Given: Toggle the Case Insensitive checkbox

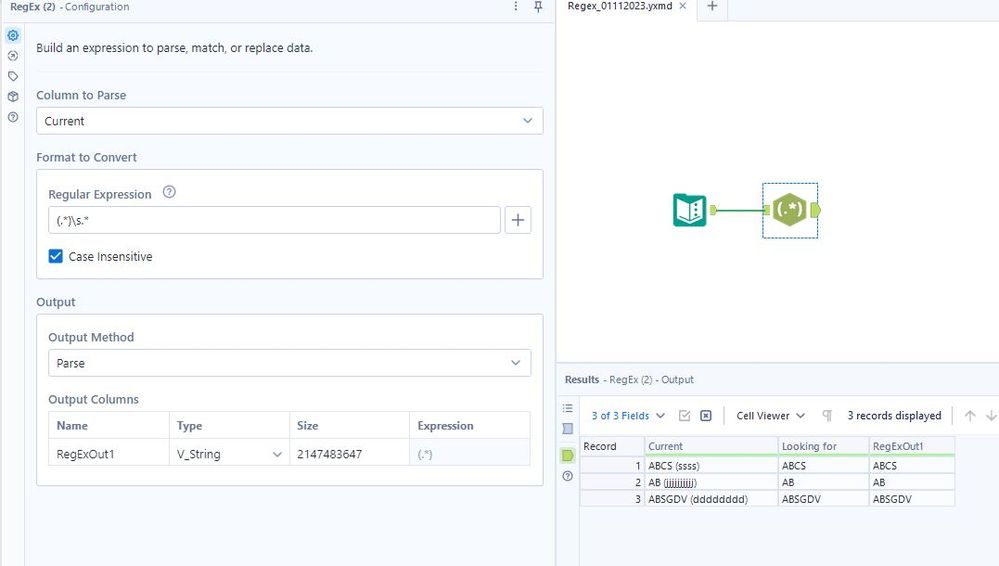Looking at the screenshot, I should (x=56, y=257).
